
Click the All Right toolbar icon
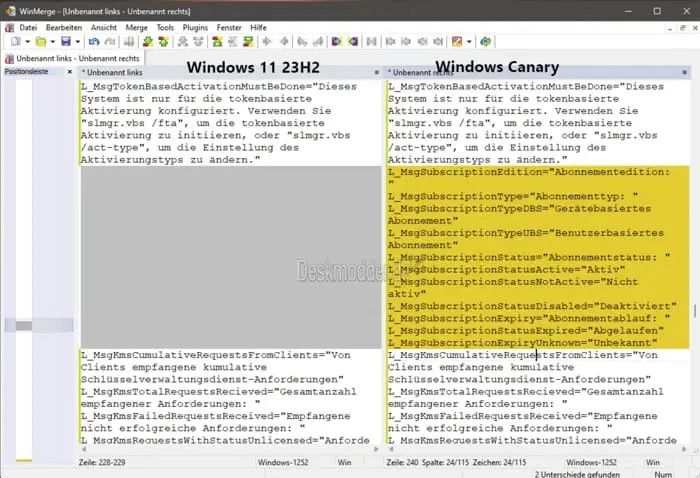(x=337, y=42)
